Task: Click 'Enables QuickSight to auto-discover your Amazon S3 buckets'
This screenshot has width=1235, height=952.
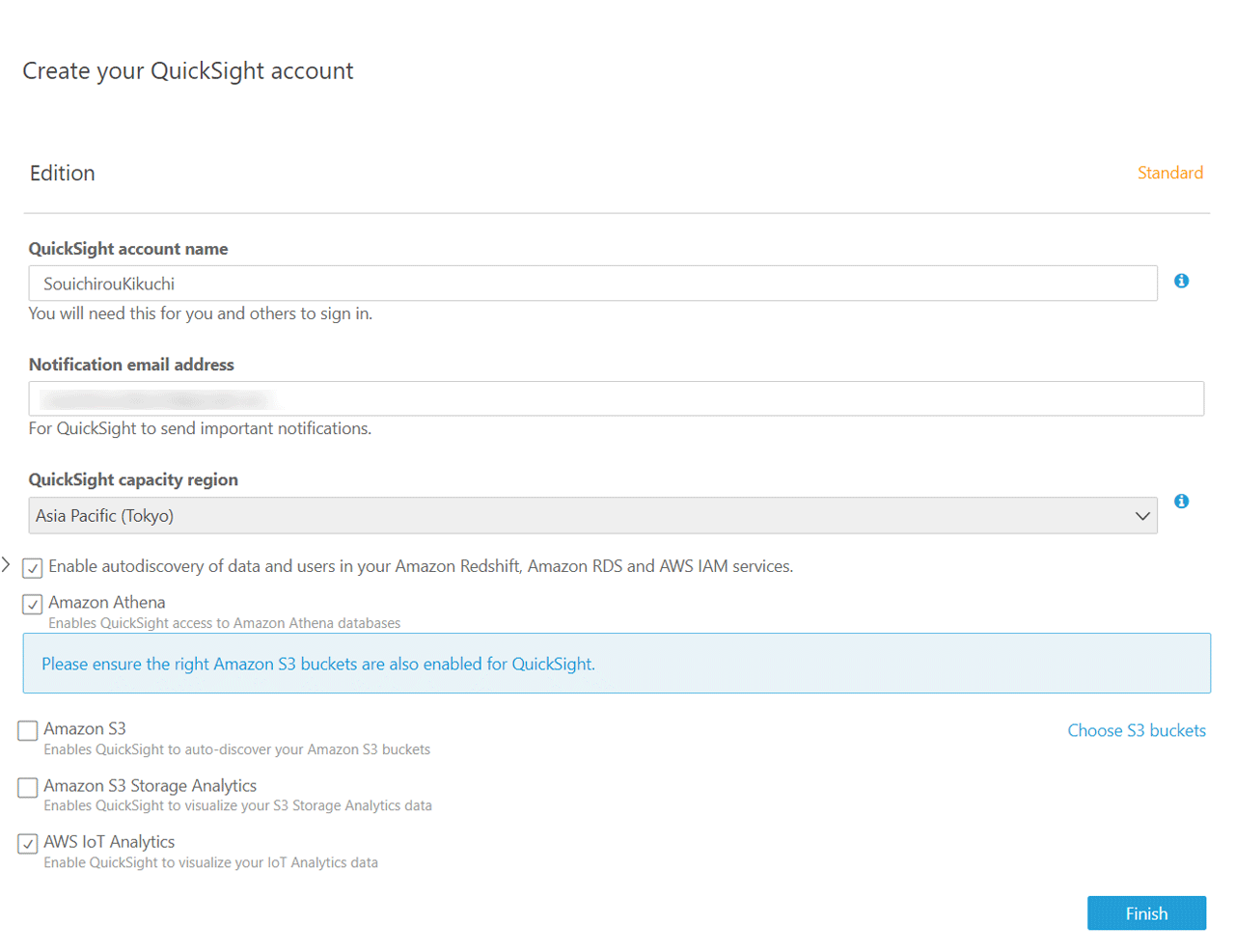Action: (x=237, y=749)
